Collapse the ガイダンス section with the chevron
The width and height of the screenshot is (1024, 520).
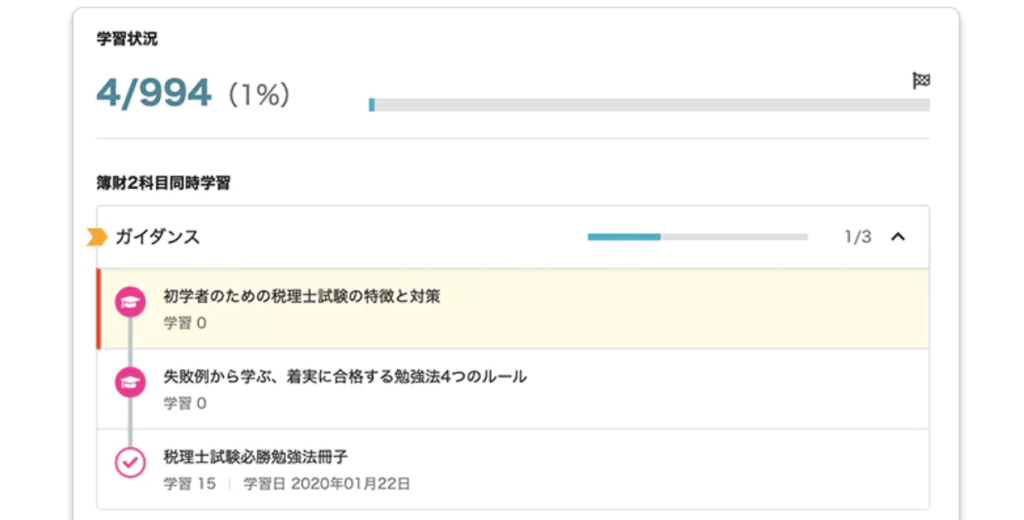(x=898, y=237)
